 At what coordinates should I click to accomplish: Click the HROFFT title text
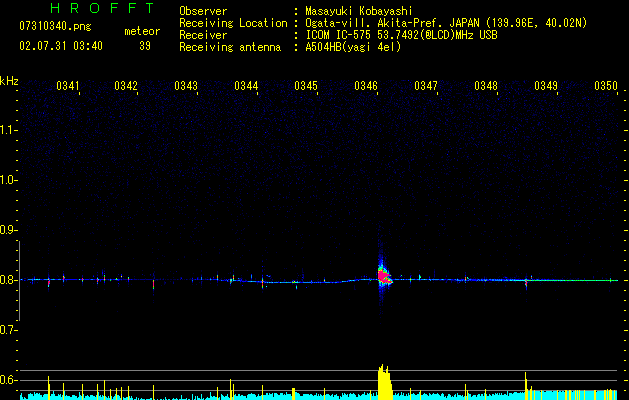pos(102,8)
